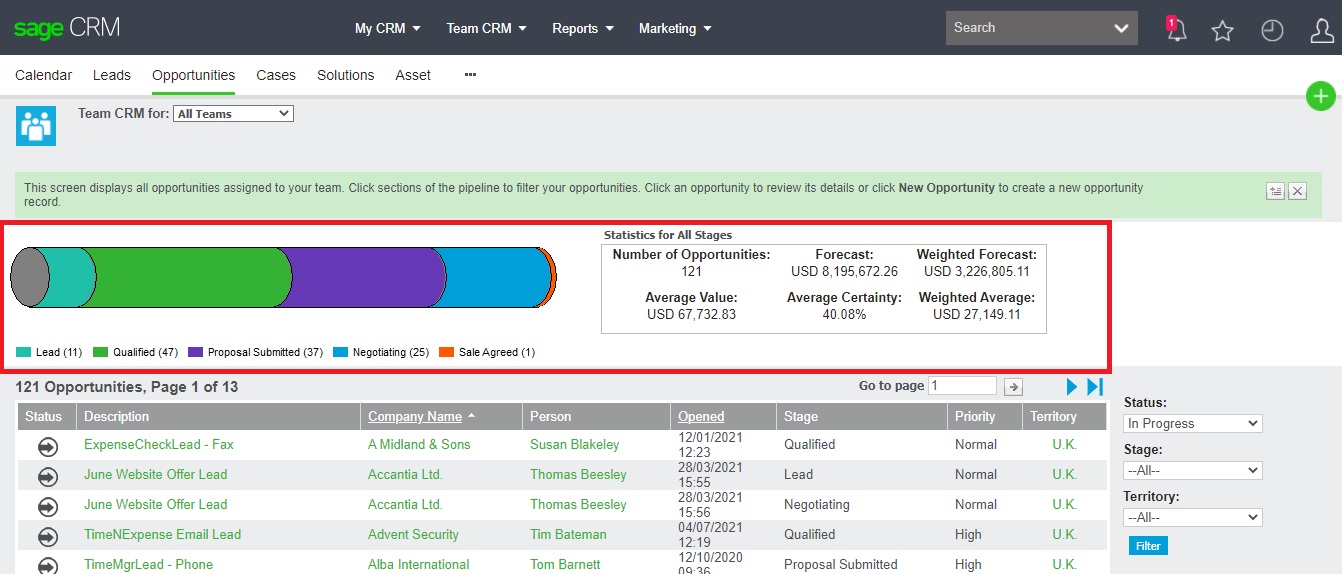This screenshot has height=574, width=1342.
Task: Open the user profile icon
Action: pos(1322,31)
